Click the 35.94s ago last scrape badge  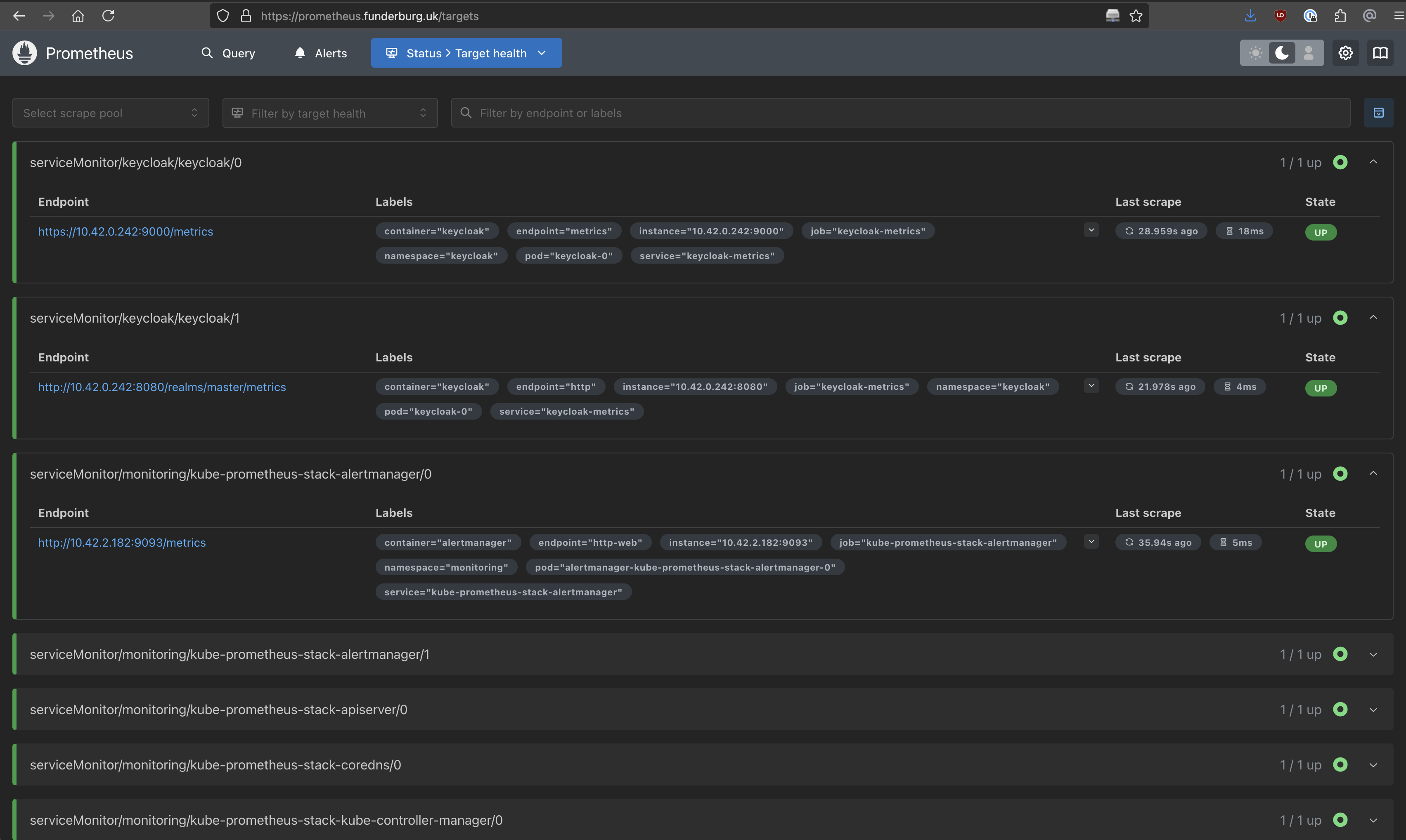(1157, 543)
